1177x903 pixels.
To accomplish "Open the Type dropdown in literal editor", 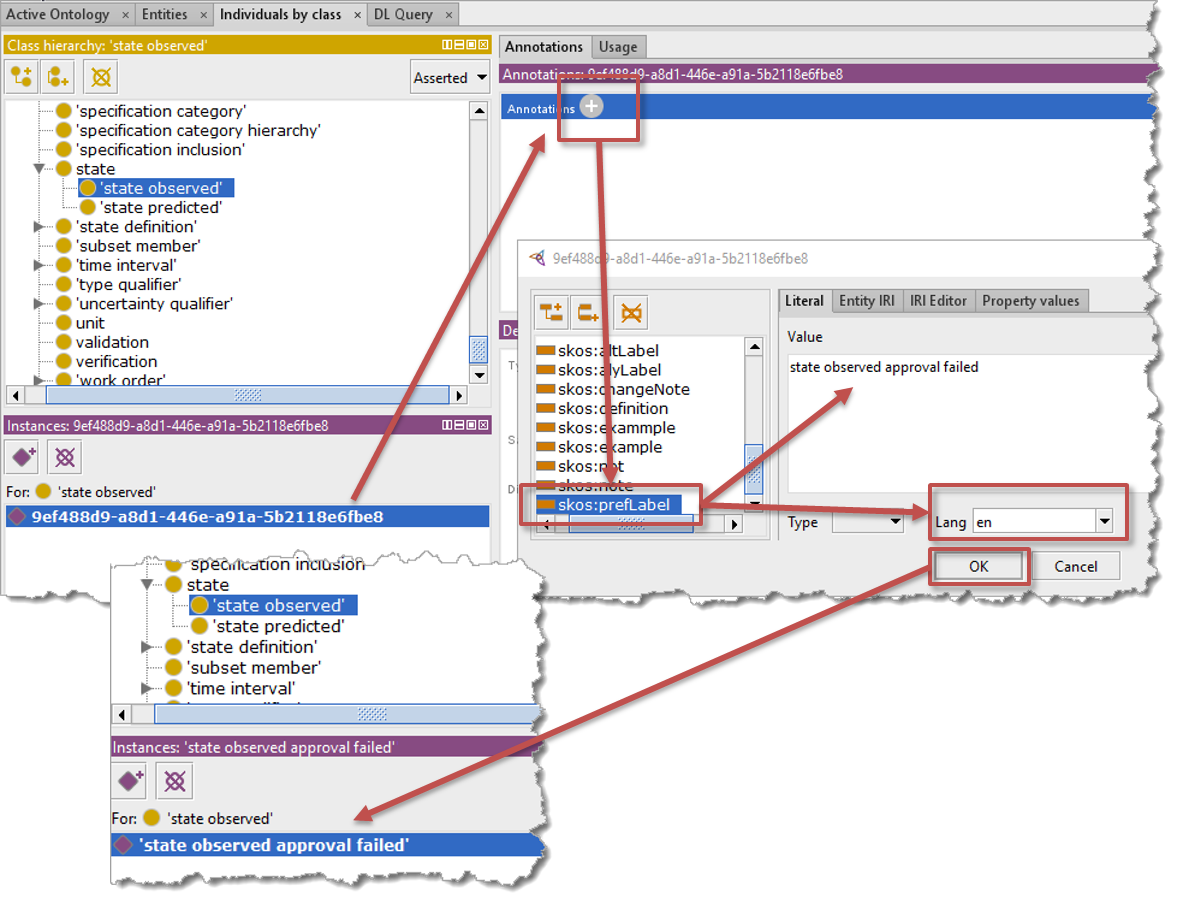I will click(895, 521).
